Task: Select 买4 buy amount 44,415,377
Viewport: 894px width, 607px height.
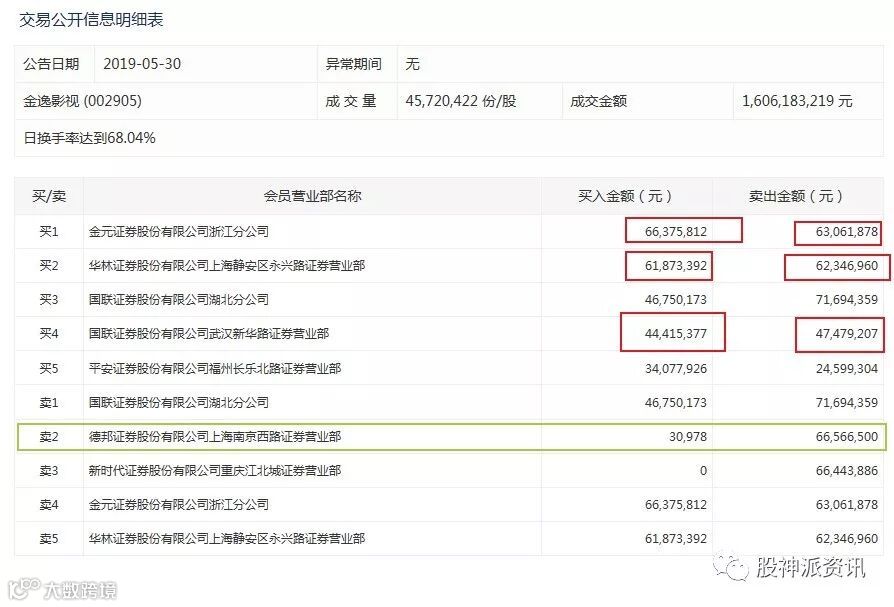Action: (676, 333)
